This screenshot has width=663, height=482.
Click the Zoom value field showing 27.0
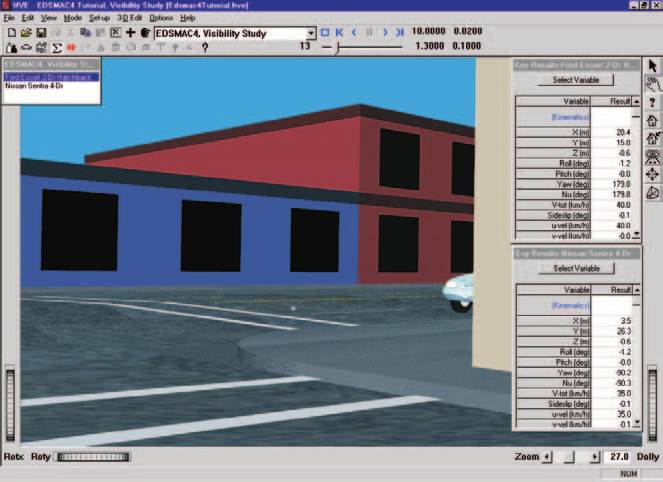pyautogui.click(x=619, y=457)
